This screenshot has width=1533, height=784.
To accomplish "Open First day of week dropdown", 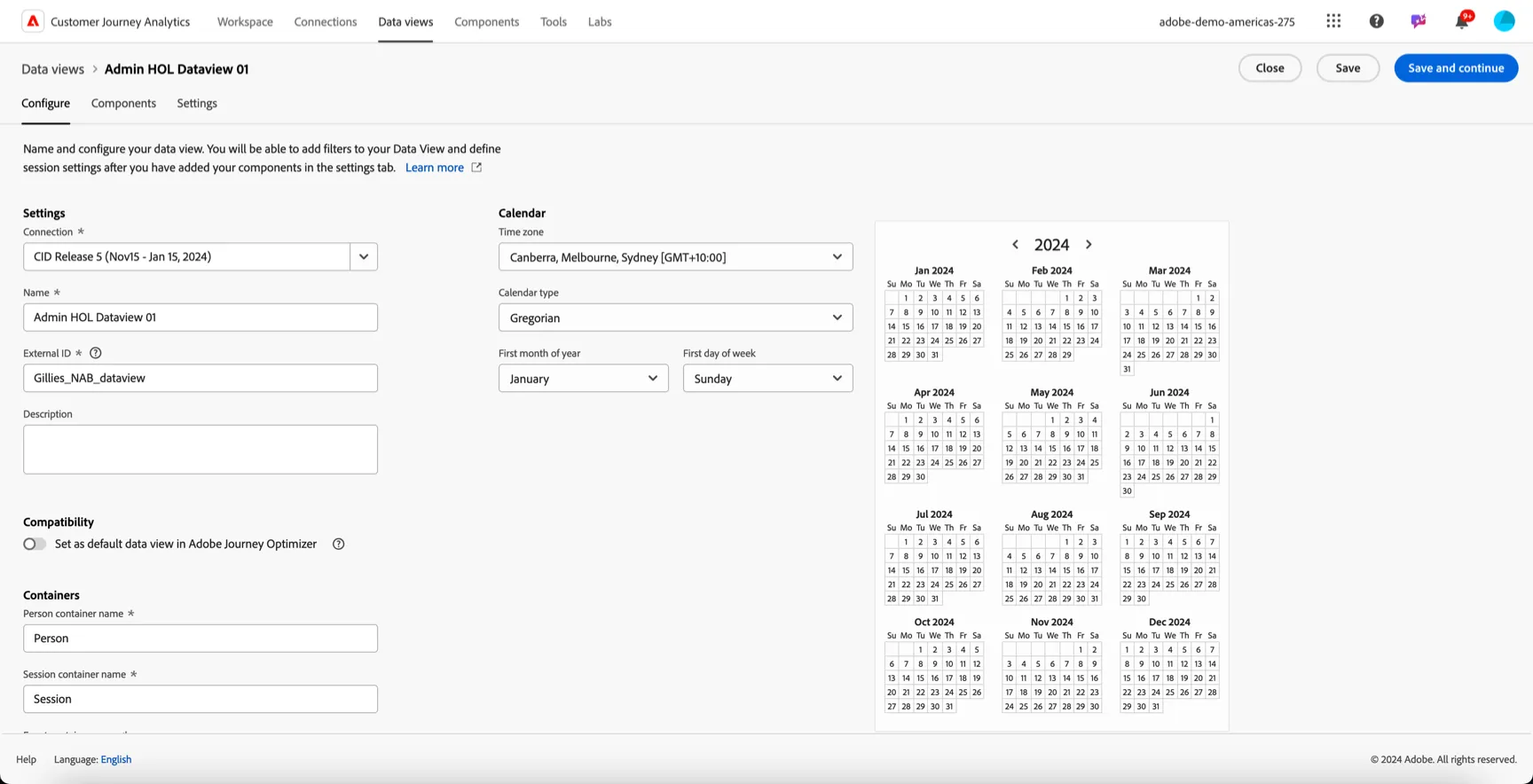I will tap(767, 379).
